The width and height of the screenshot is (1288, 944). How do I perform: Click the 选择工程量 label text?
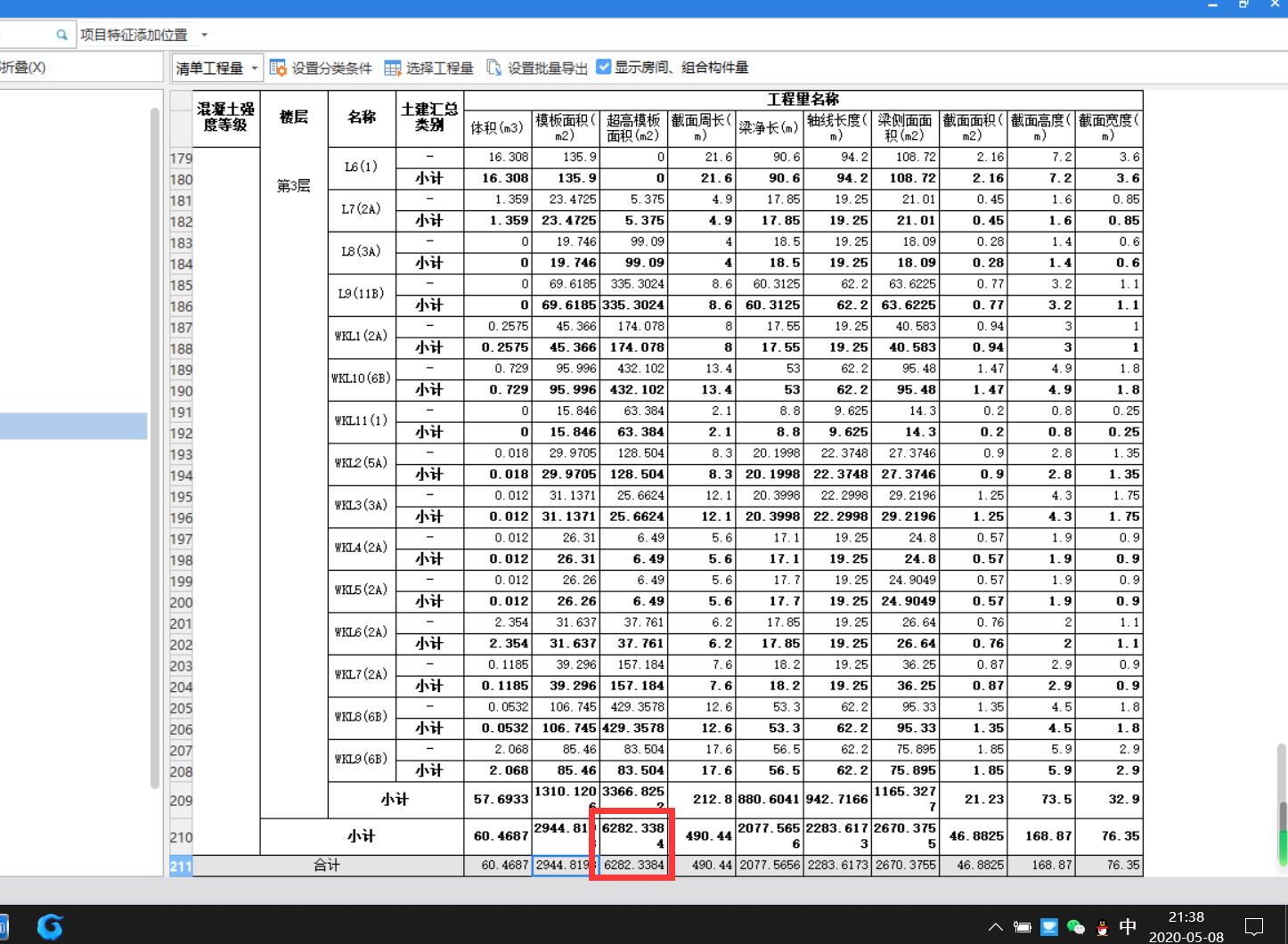pyautogui.click(x=439, y=68)
